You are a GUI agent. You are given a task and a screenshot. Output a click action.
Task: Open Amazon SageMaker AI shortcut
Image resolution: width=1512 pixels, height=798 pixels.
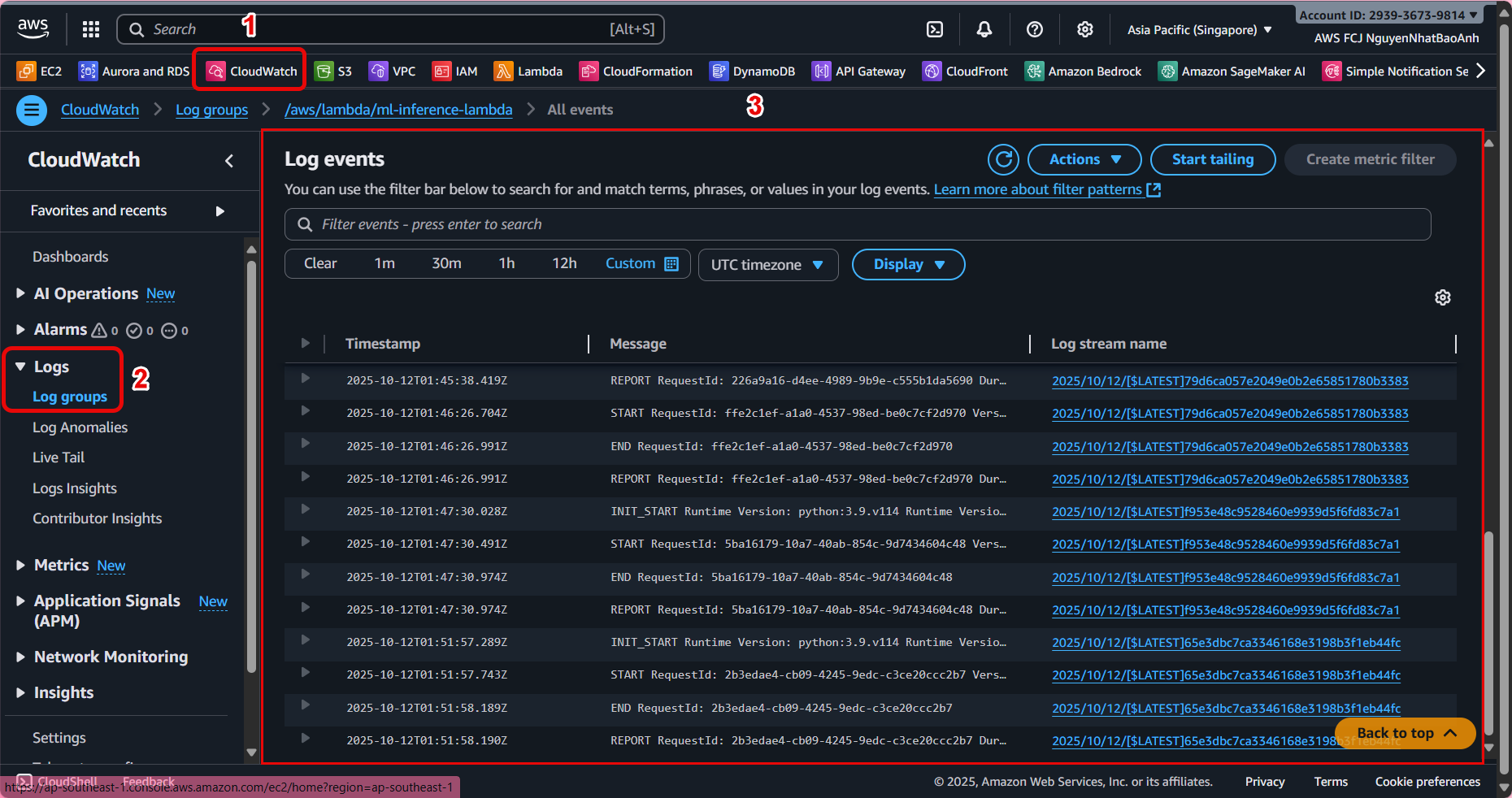tap(1232, 72)
